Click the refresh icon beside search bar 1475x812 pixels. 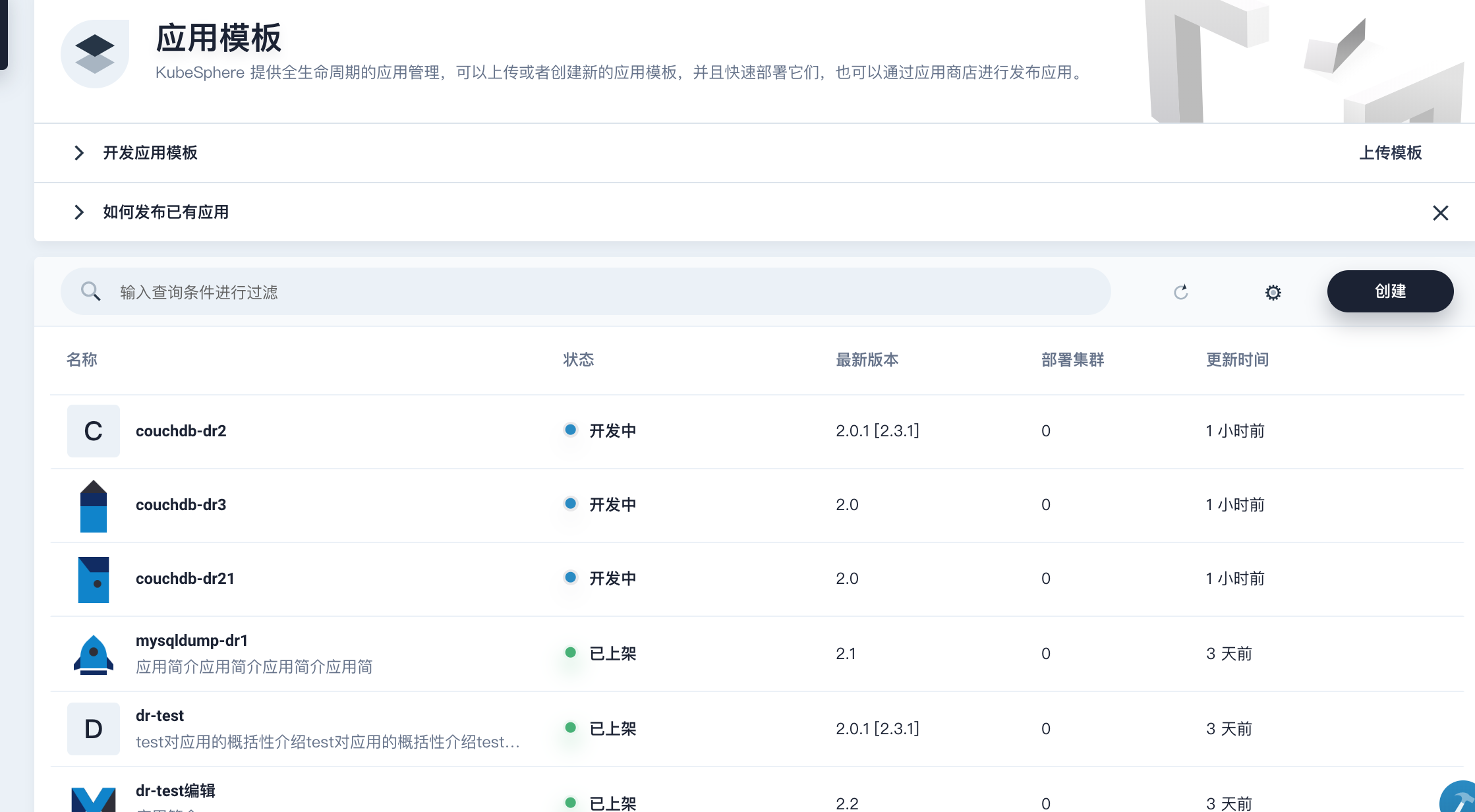1180,292
